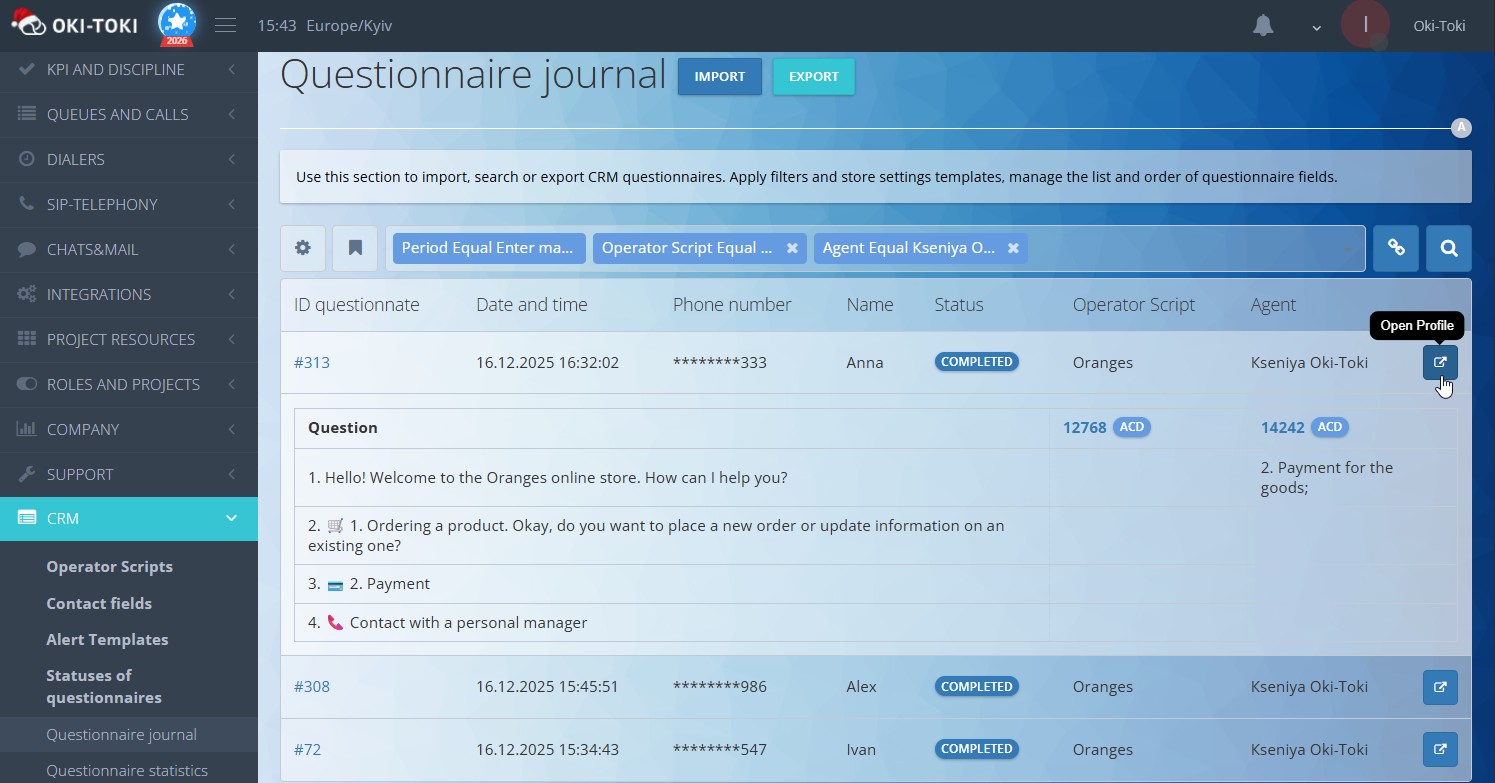Open questionnaire link #308
Viewport: 1495px width, 783px height.
(312, 686)
